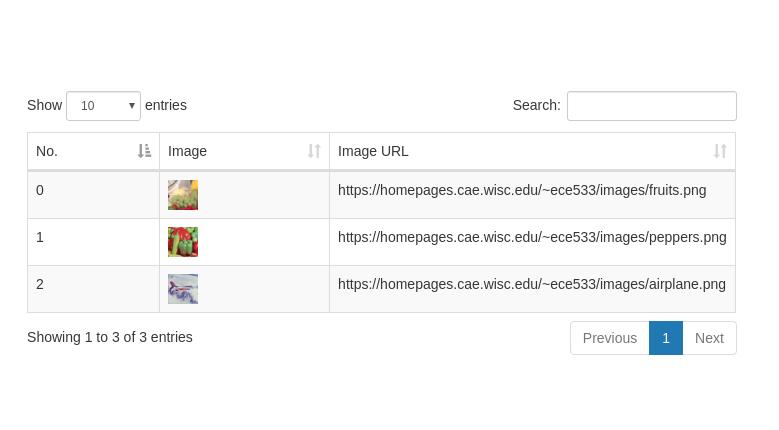Click the peppers.png URL text
Image resolution: width=779 pixels, height=430 pixels.
coord(532,237)
